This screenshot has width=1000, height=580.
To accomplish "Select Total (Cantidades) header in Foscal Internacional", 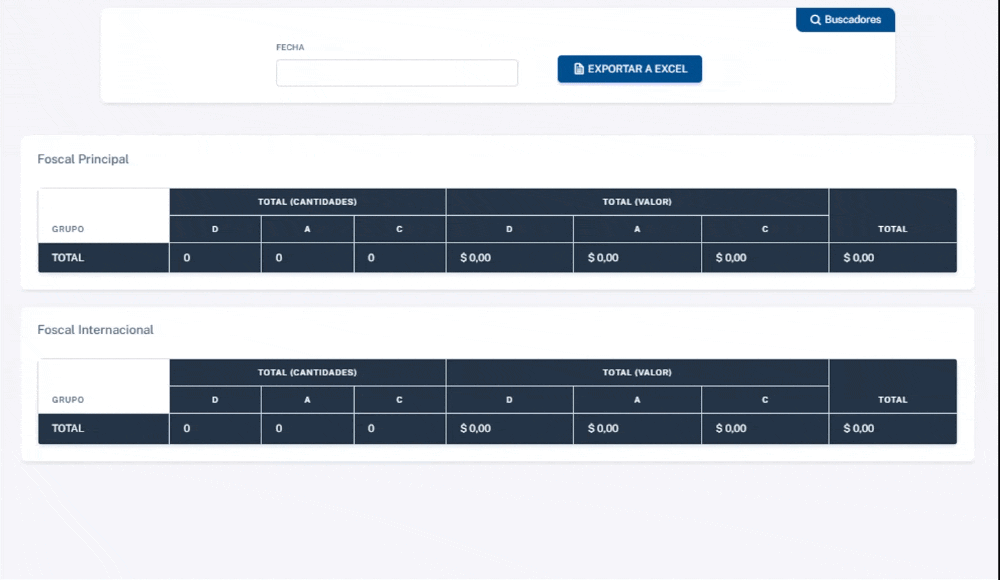I will pyautogui.click(x=307, y=373).
